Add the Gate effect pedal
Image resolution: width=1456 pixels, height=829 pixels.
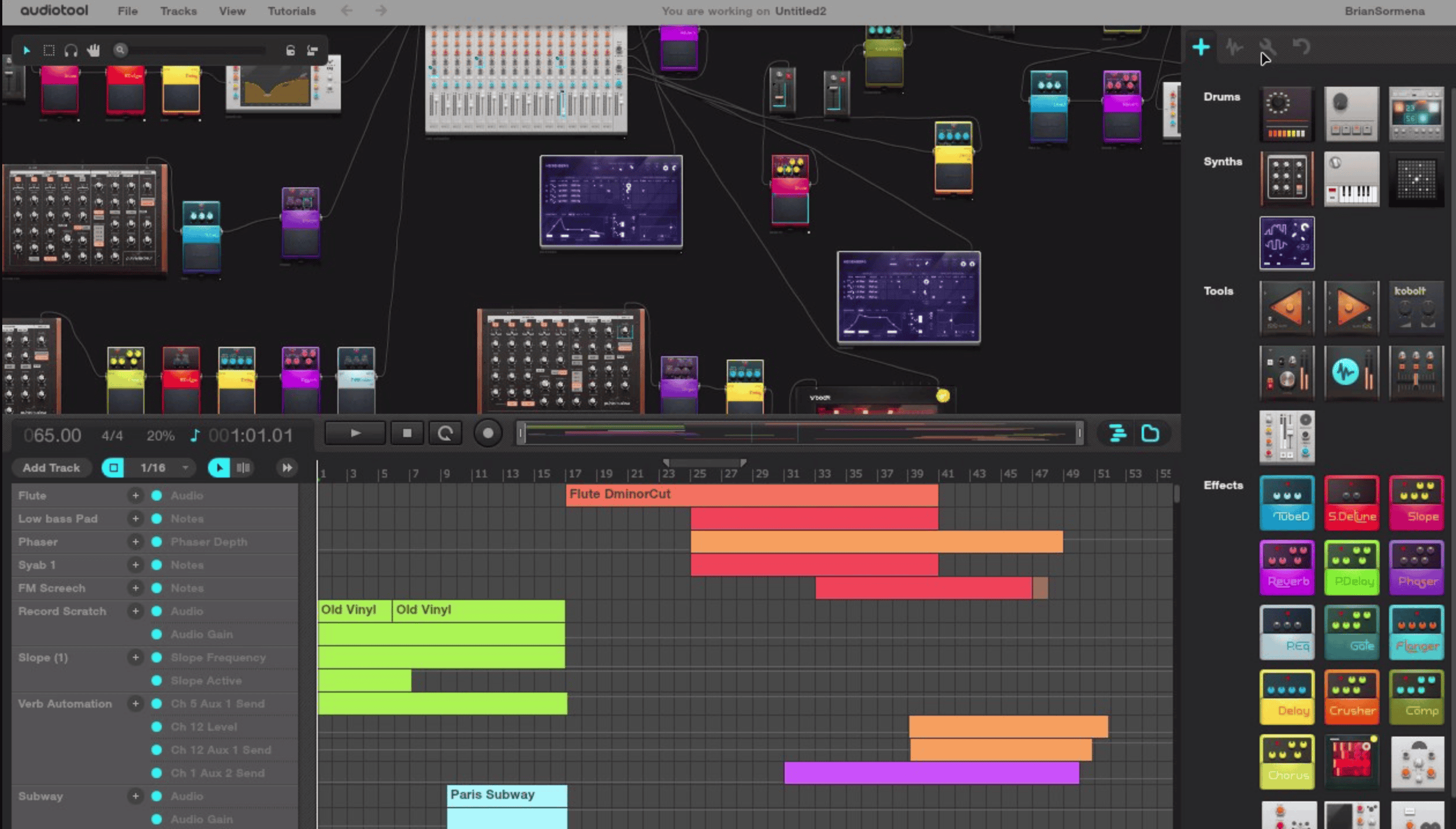tap(1351, 632)
